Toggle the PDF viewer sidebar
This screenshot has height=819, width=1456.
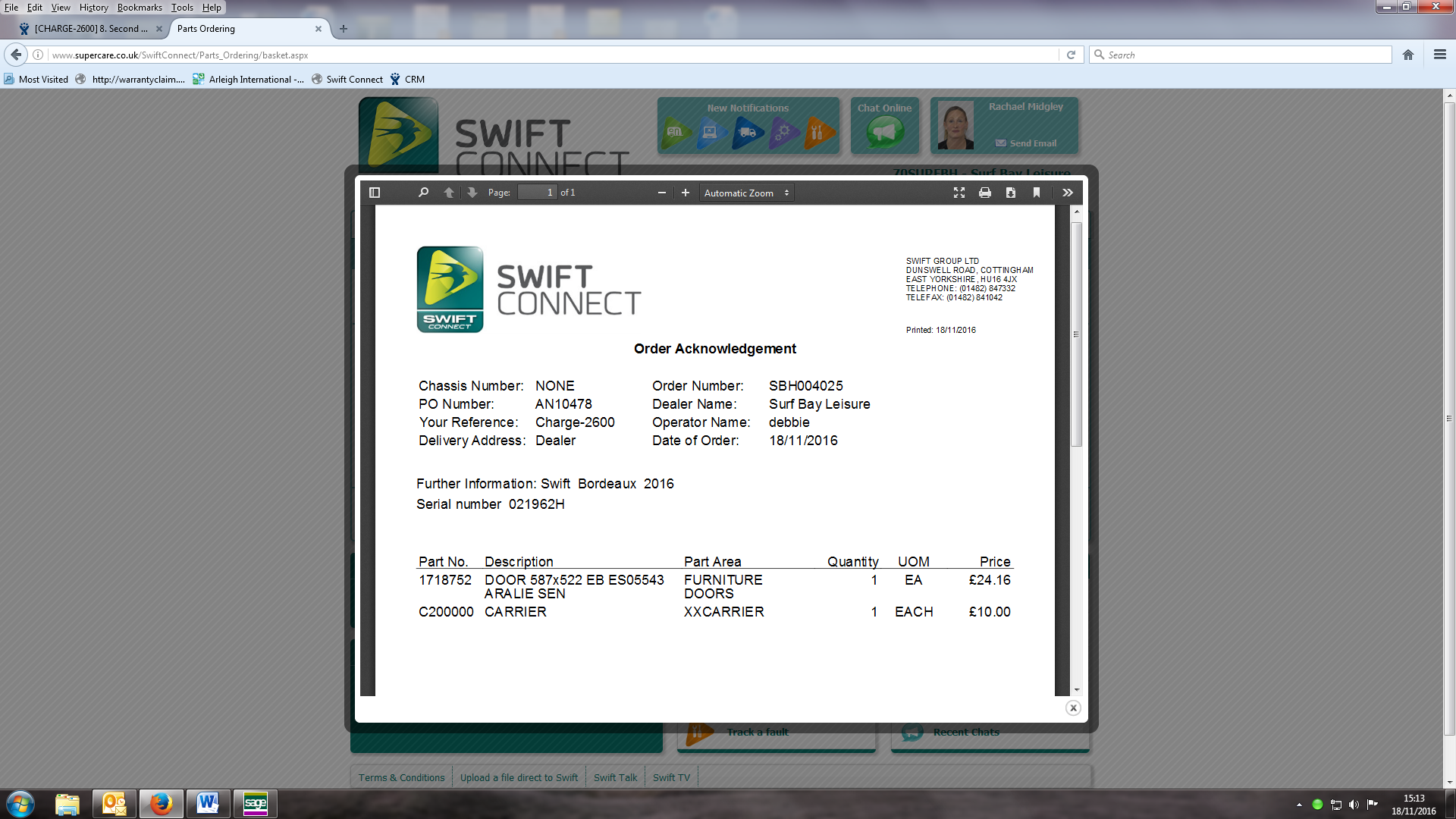point(375,193)
